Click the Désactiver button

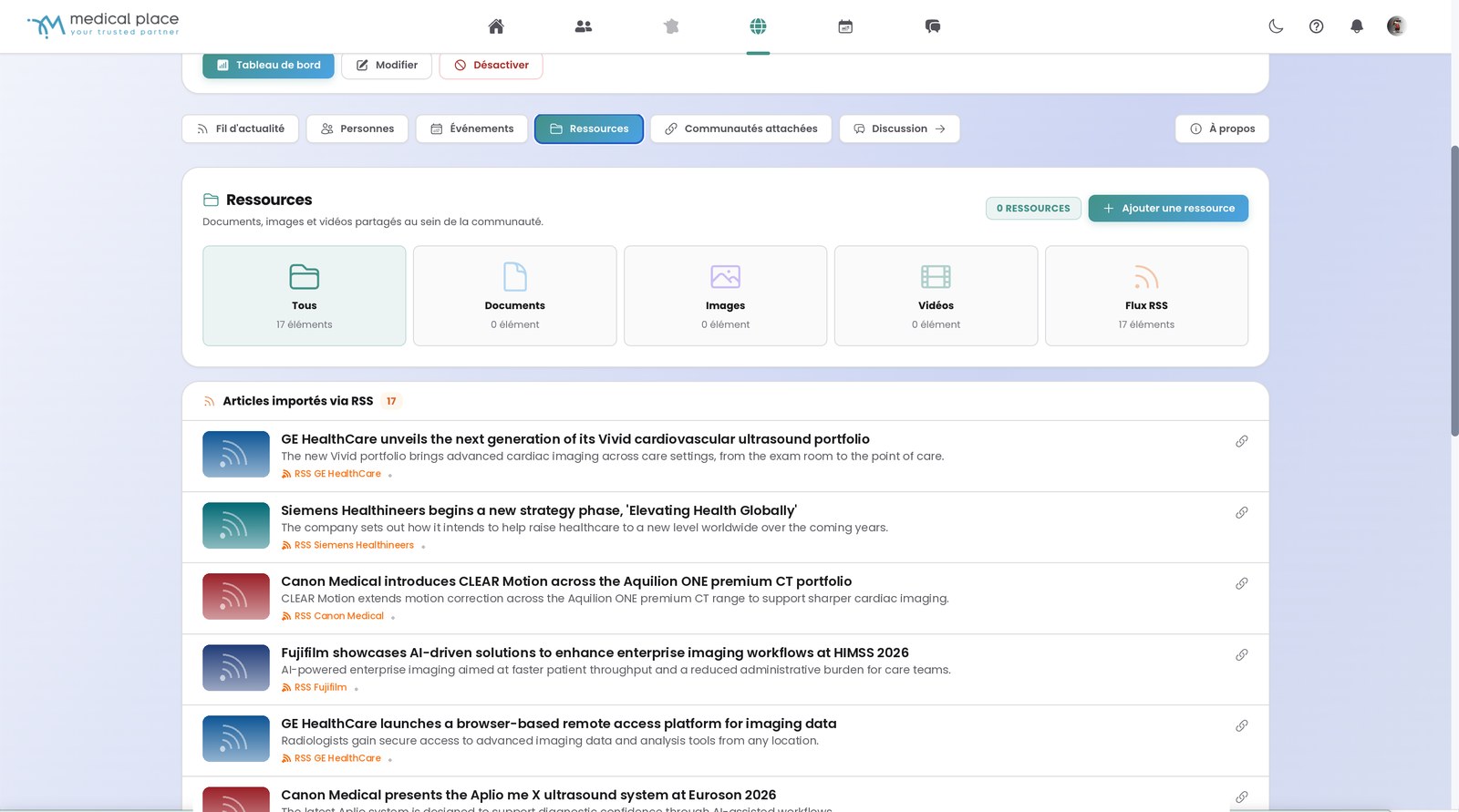(492, 65)
